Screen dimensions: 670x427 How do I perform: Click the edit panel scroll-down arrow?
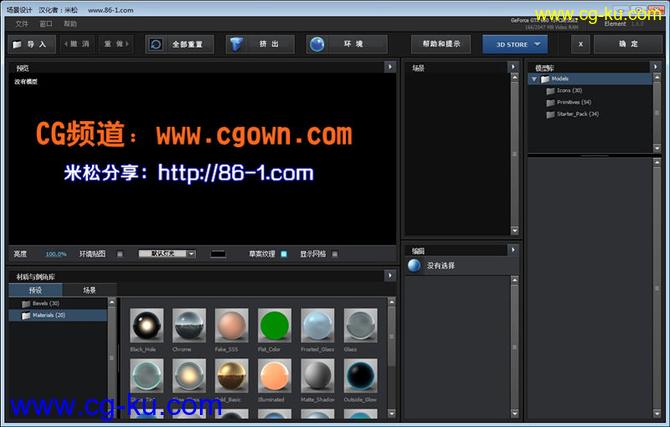tap(514, 413)
